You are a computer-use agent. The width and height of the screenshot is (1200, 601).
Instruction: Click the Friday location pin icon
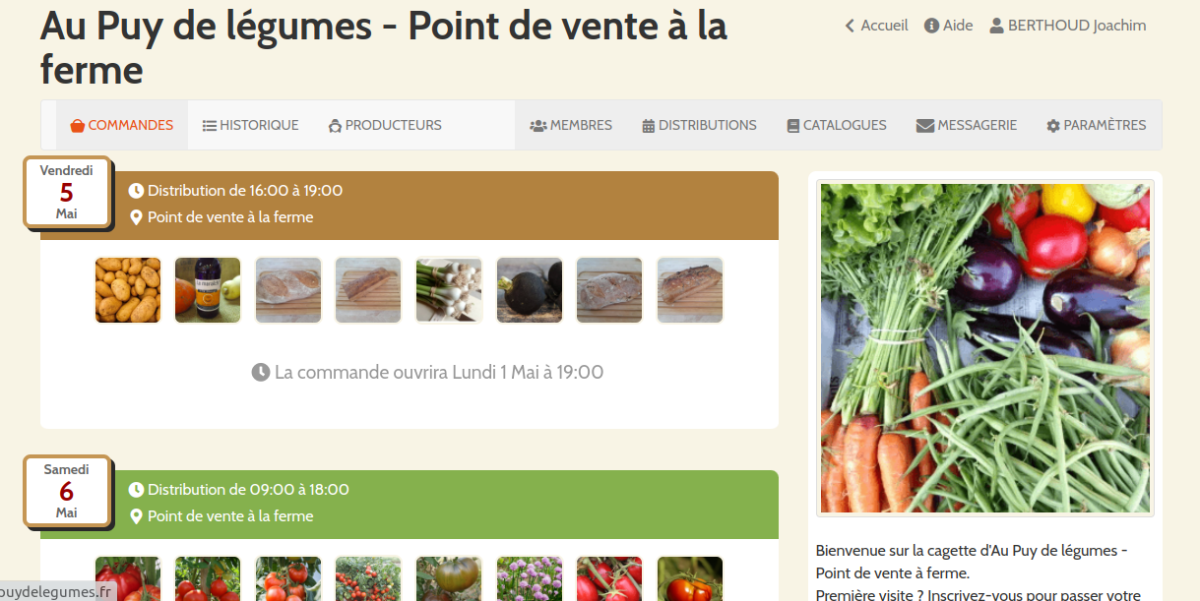(x=136, y=217)
